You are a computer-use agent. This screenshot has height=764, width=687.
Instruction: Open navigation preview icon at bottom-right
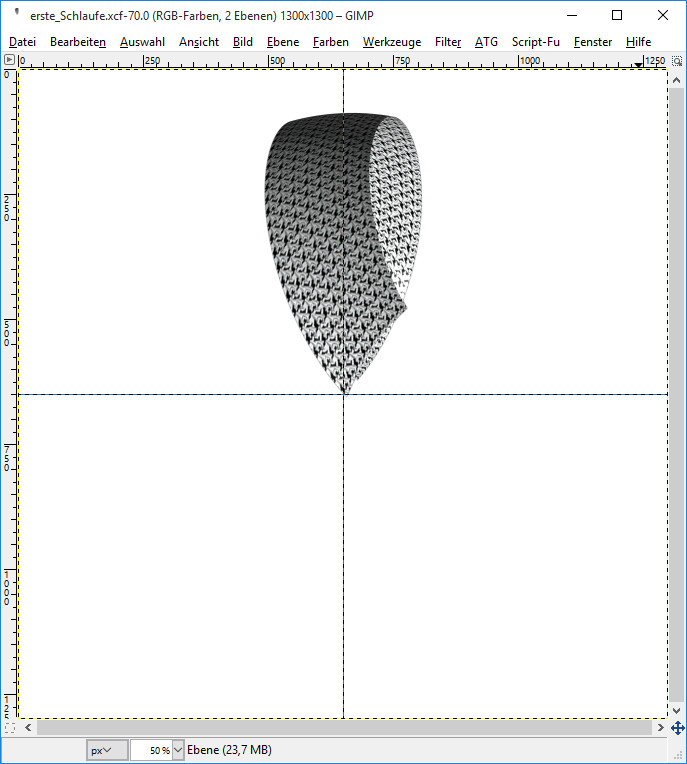pyautogui.click(x=677, y=728)
